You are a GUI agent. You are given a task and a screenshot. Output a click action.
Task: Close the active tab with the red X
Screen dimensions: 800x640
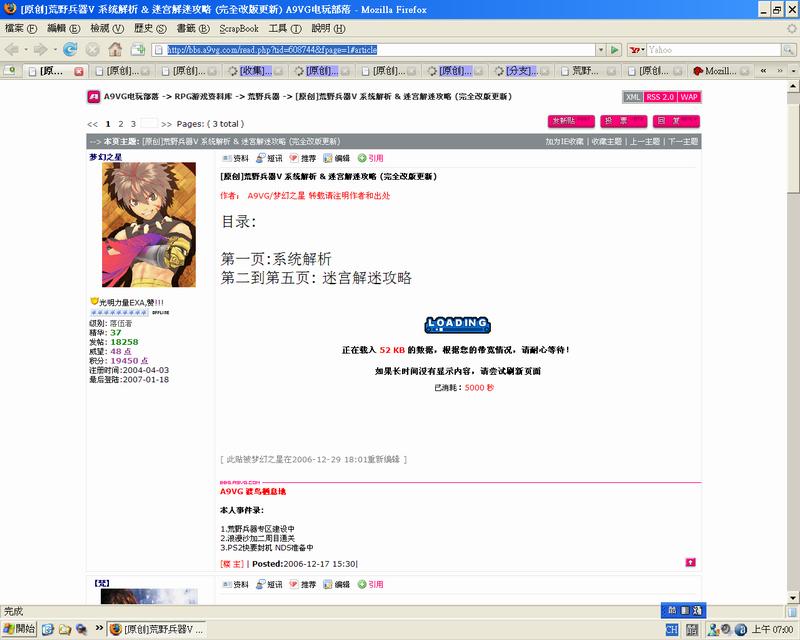click(79, 71)
